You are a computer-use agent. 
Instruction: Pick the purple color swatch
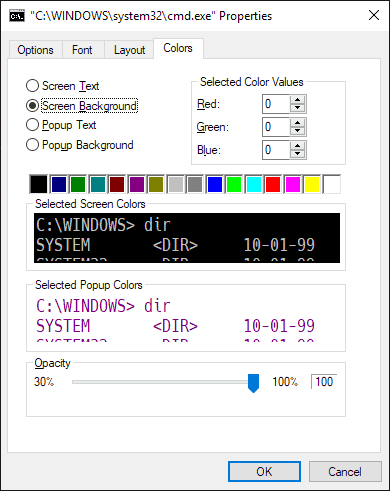click(137, 184)
